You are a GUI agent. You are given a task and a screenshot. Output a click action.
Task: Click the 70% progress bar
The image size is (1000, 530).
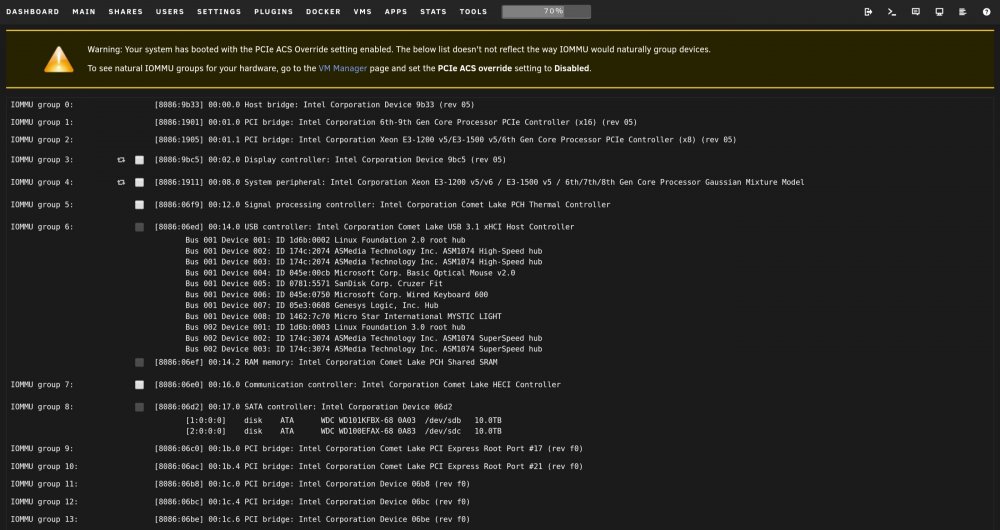(x=547, y=11)
